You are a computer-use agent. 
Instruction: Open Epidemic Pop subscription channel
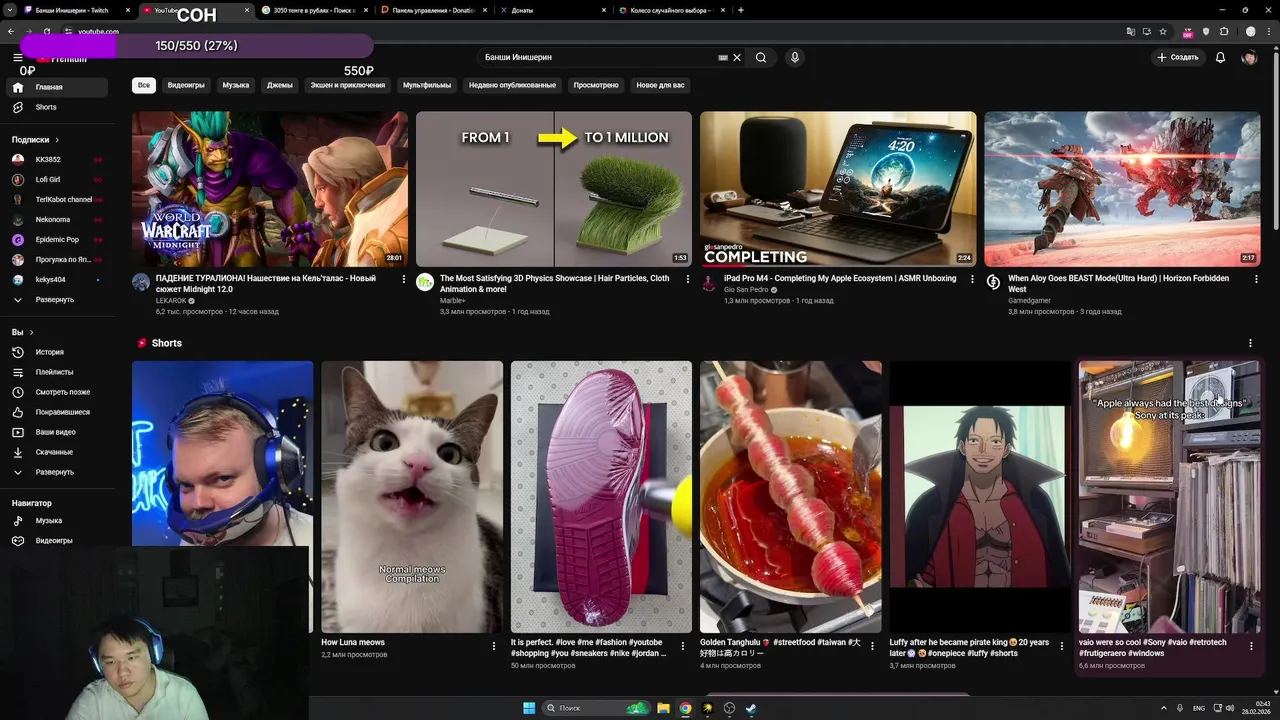click(x=58, y=240)
